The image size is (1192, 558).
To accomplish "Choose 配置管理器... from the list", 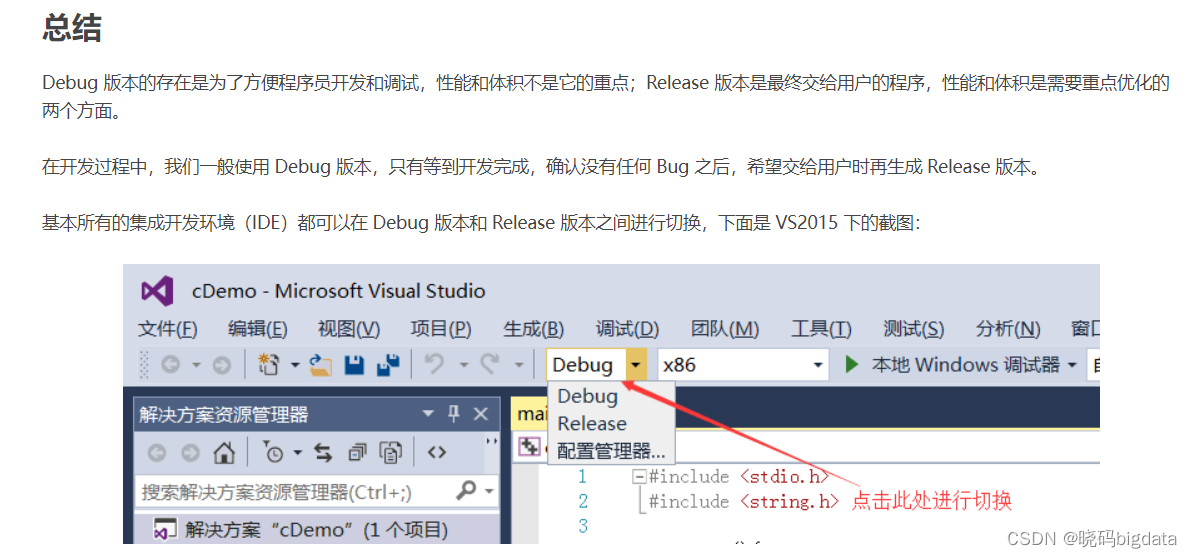I will pos(611,451).
